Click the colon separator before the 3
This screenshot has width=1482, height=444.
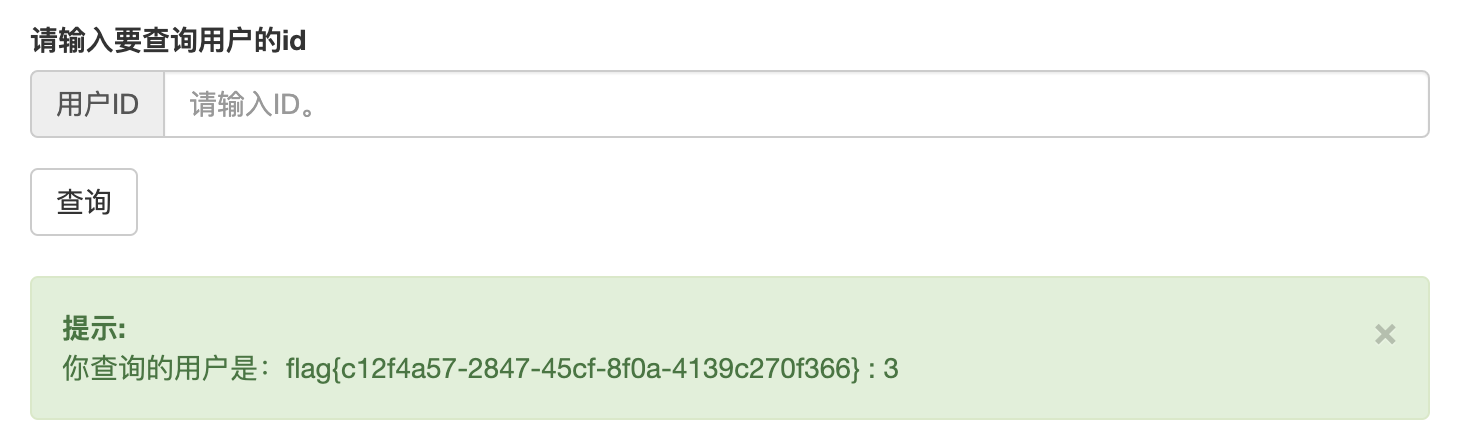(x=872, y=369)
